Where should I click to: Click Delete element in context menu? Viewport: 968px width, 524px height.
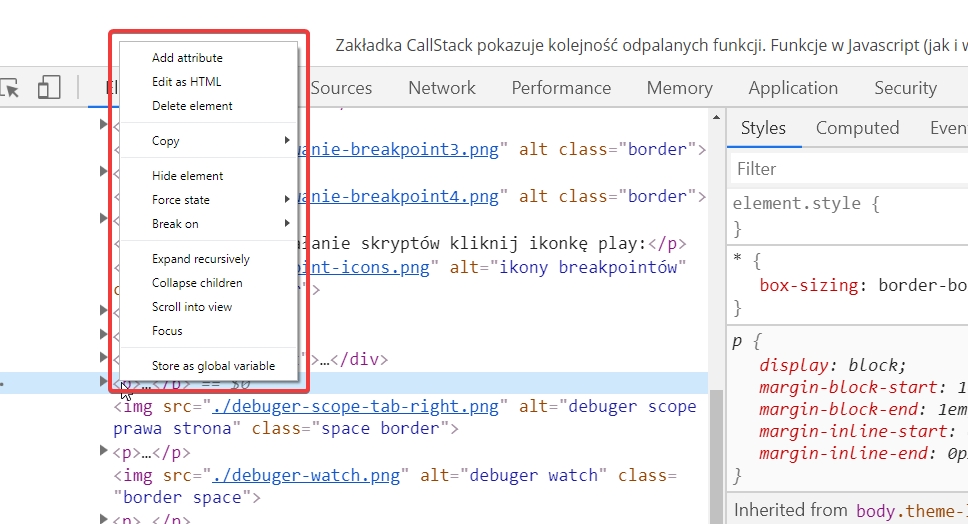(x=192, y=106)
